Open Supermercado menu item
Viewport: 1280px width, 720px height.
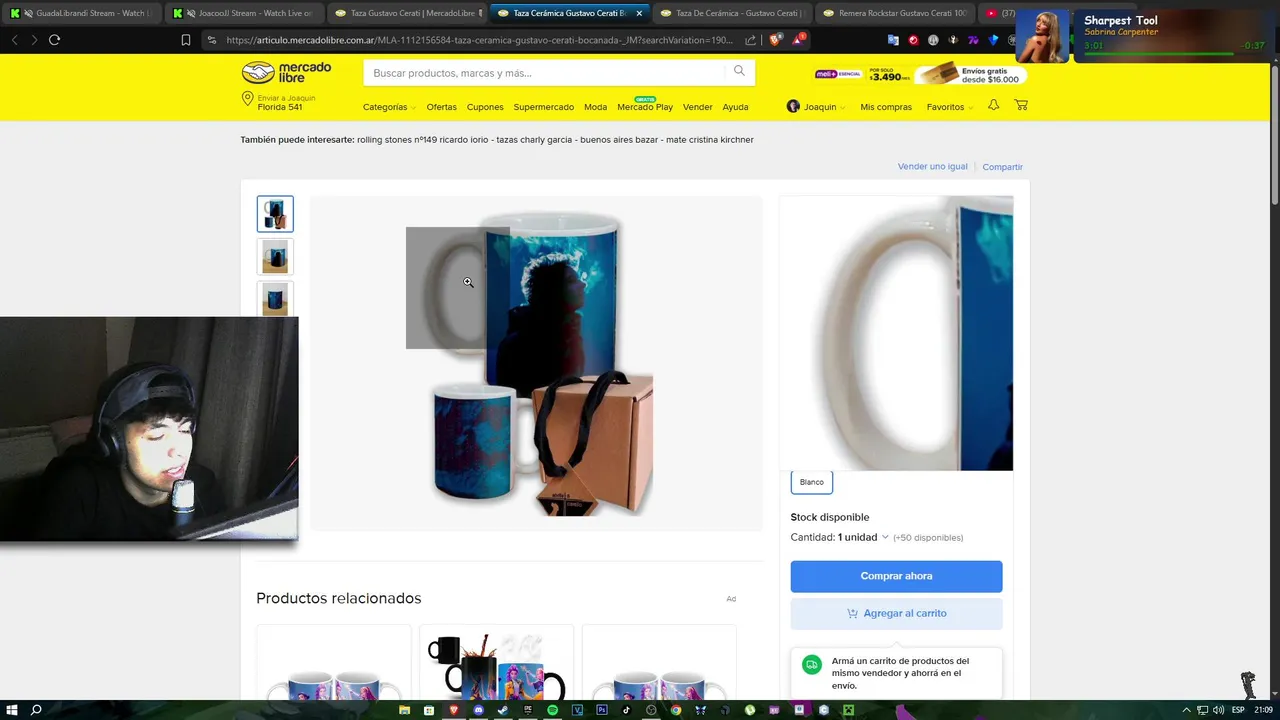544,107
